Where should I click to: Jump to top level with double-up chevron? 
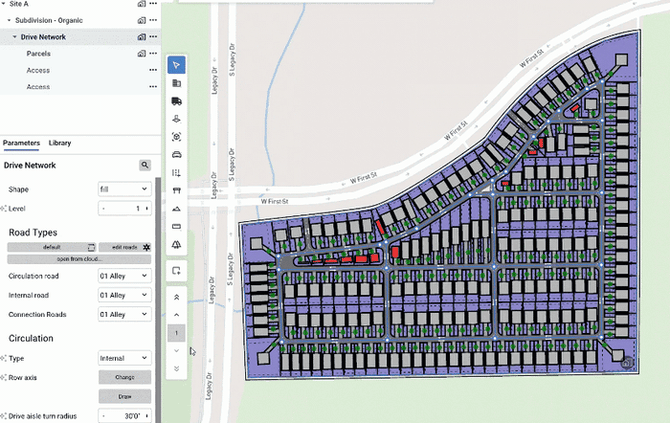click(176, 297)
